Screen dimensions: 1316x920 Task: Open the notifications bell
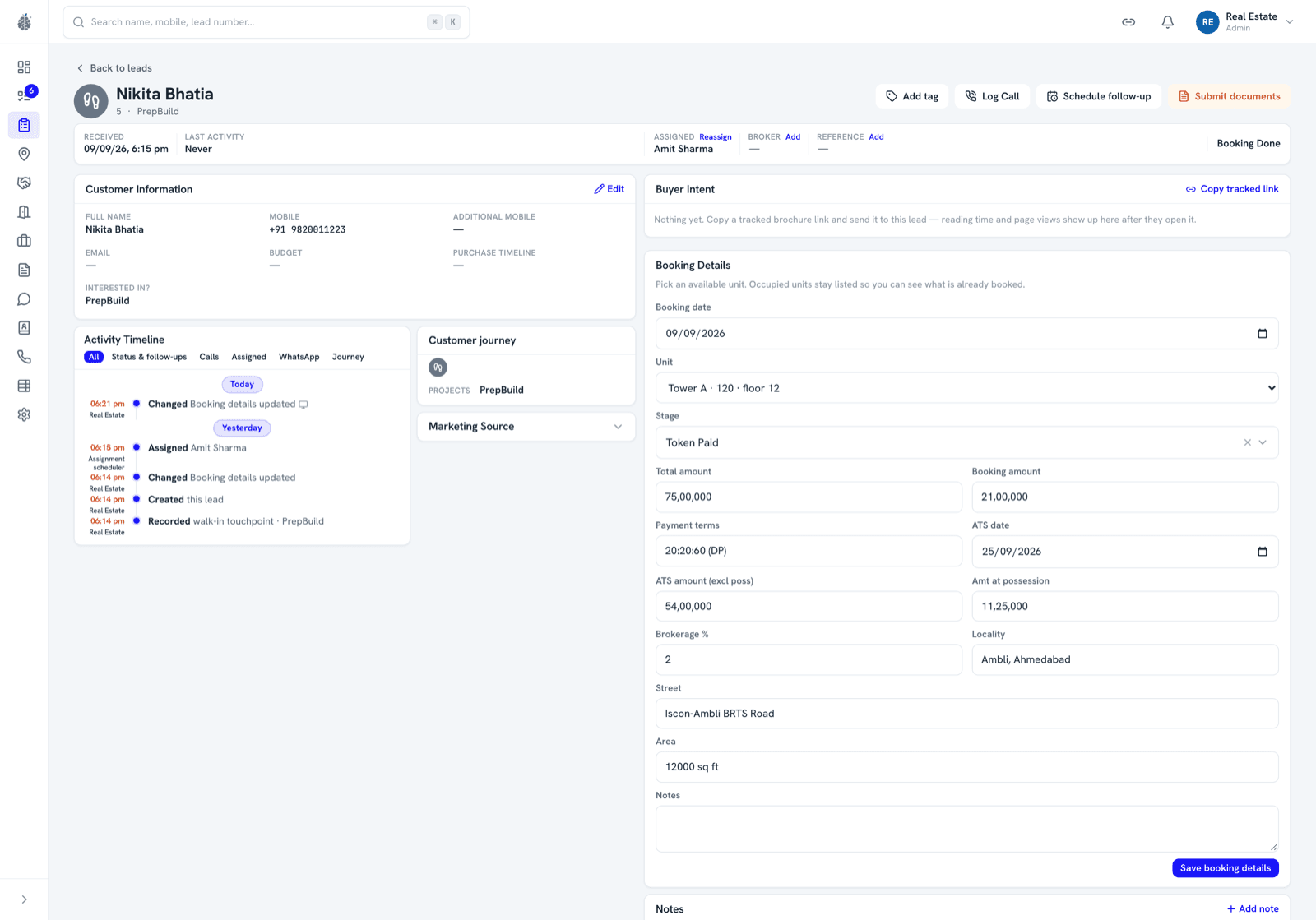[x=1167, y=22]
